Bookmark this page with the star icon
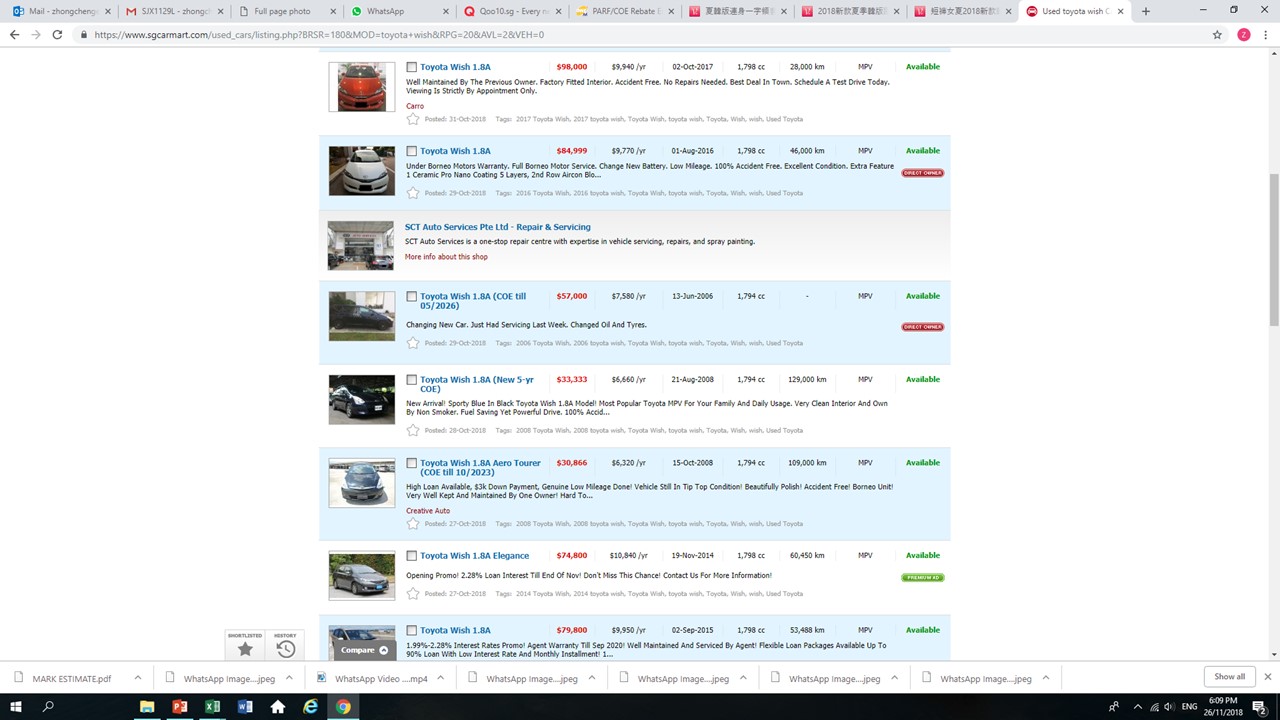Screen dimensions: 1280x720 pyautogui.click(x=1217, y=34)
